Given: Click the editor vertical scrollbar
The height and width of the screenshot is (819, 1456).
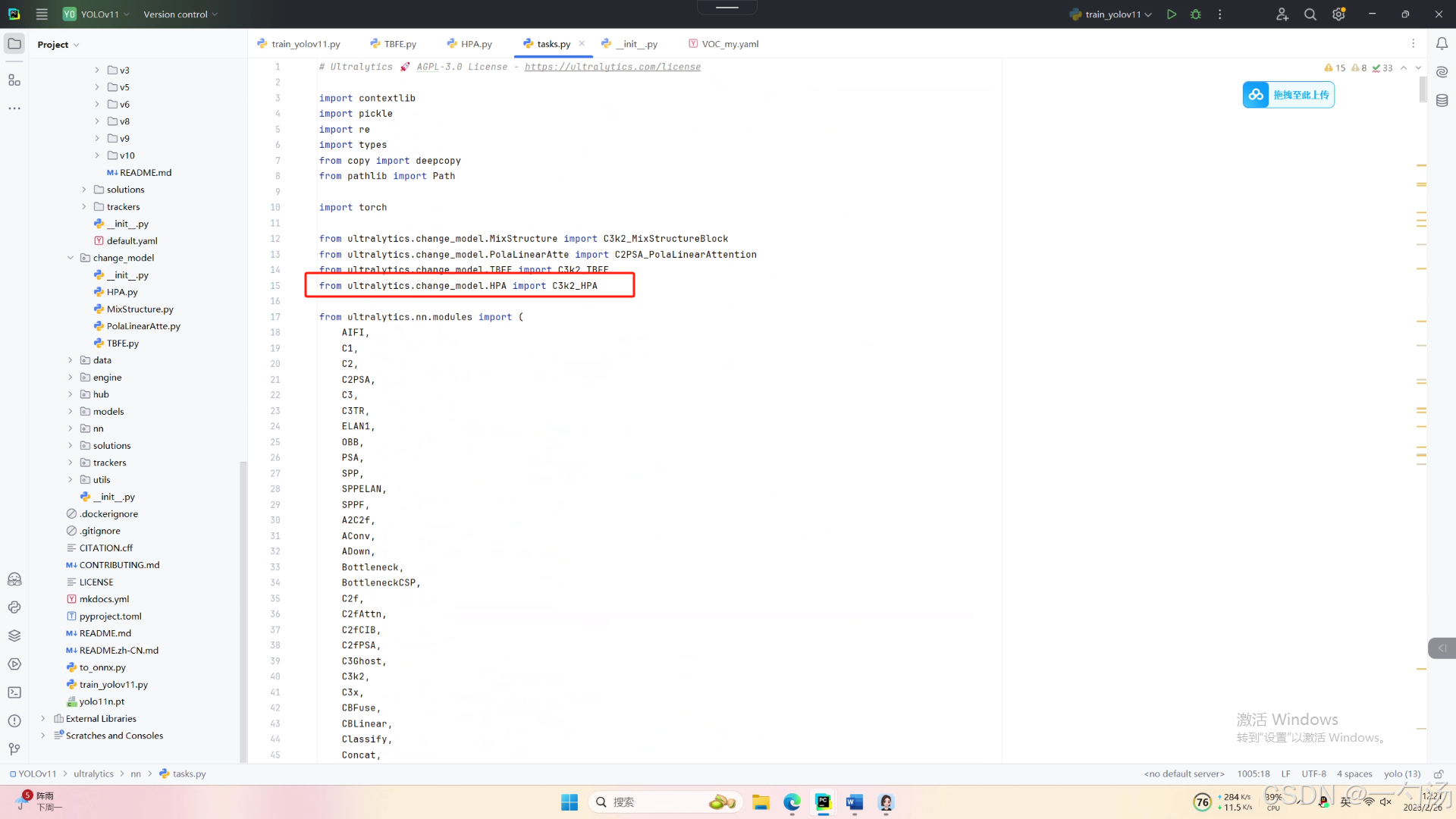Looking at the screenshot, I should (1423, 89).
